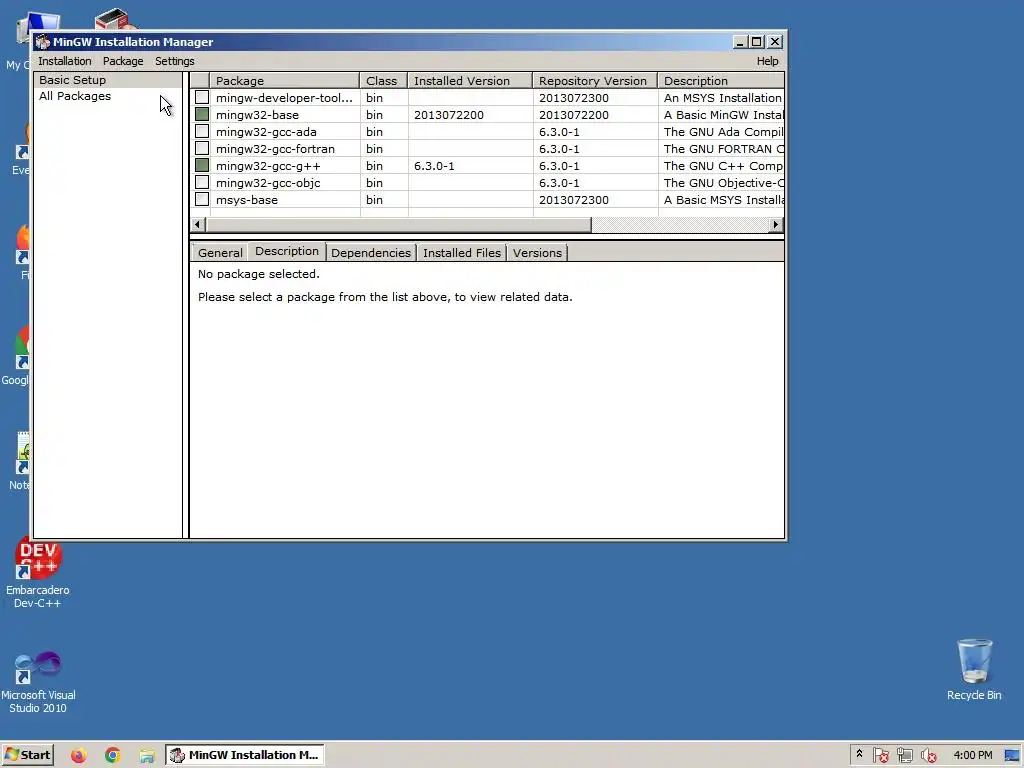The width and height of the screenshot is (1024, 768).
Task: Select the mingw32-gcc-objc package name
Action: click(268, 183)
